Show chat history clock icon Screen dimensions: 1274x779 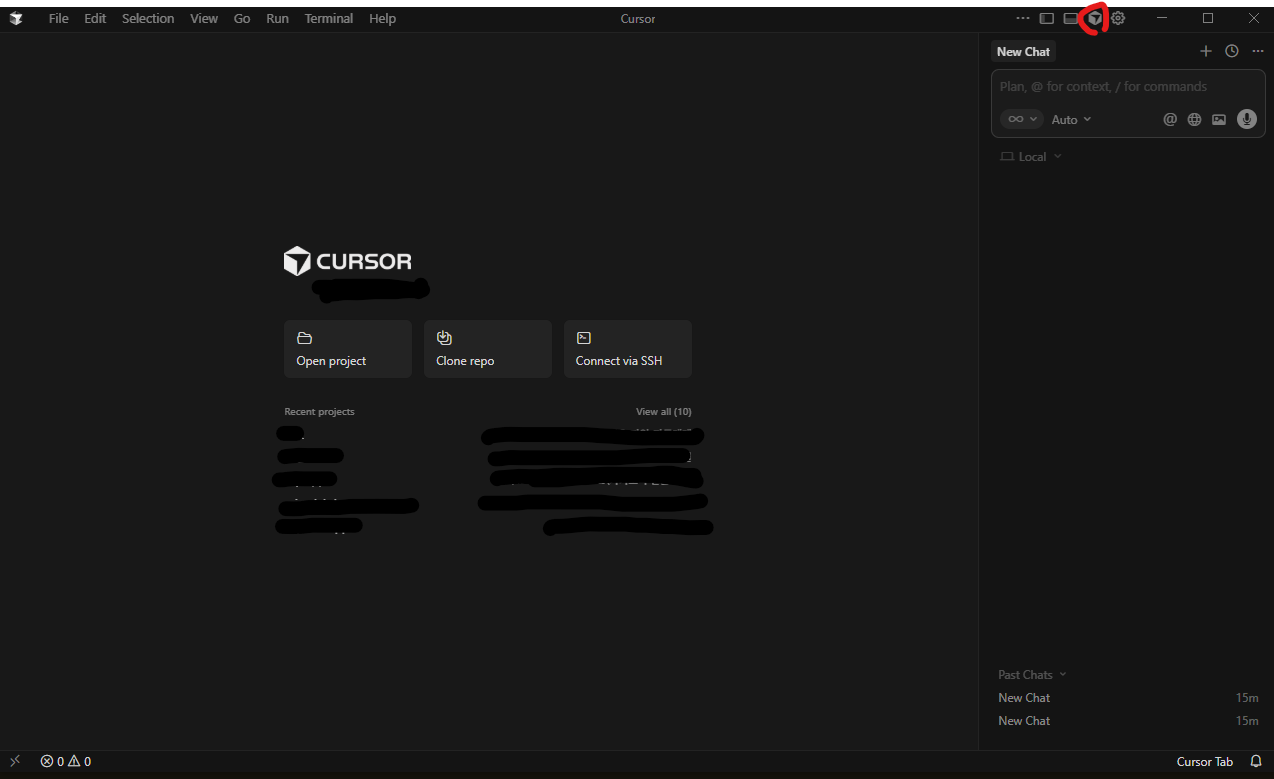point(1232,51)
